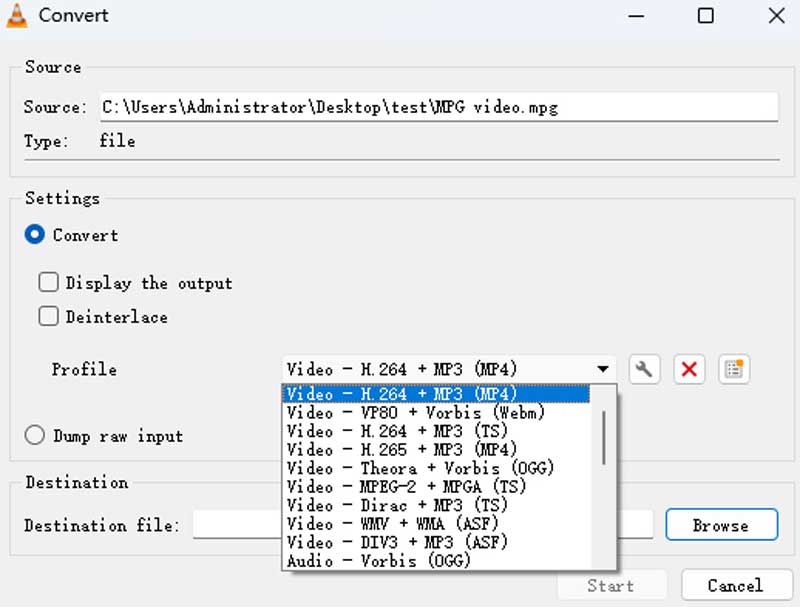The image size is (800, 607).
Task: Open the Profile dropdown arrow
Action: [x=603, y=369]
